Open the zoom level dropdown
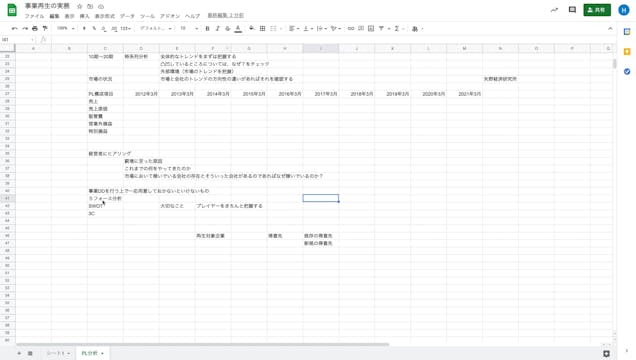 pyautogui.click(x=65, y=28)
